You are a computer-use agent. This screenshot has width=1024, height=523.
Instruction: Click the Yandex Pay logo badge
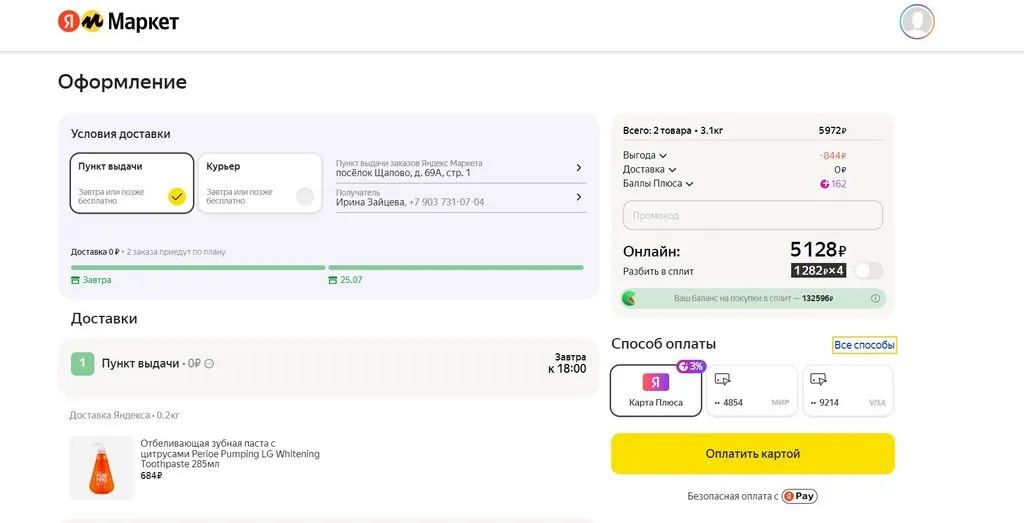tap(799, 496)
